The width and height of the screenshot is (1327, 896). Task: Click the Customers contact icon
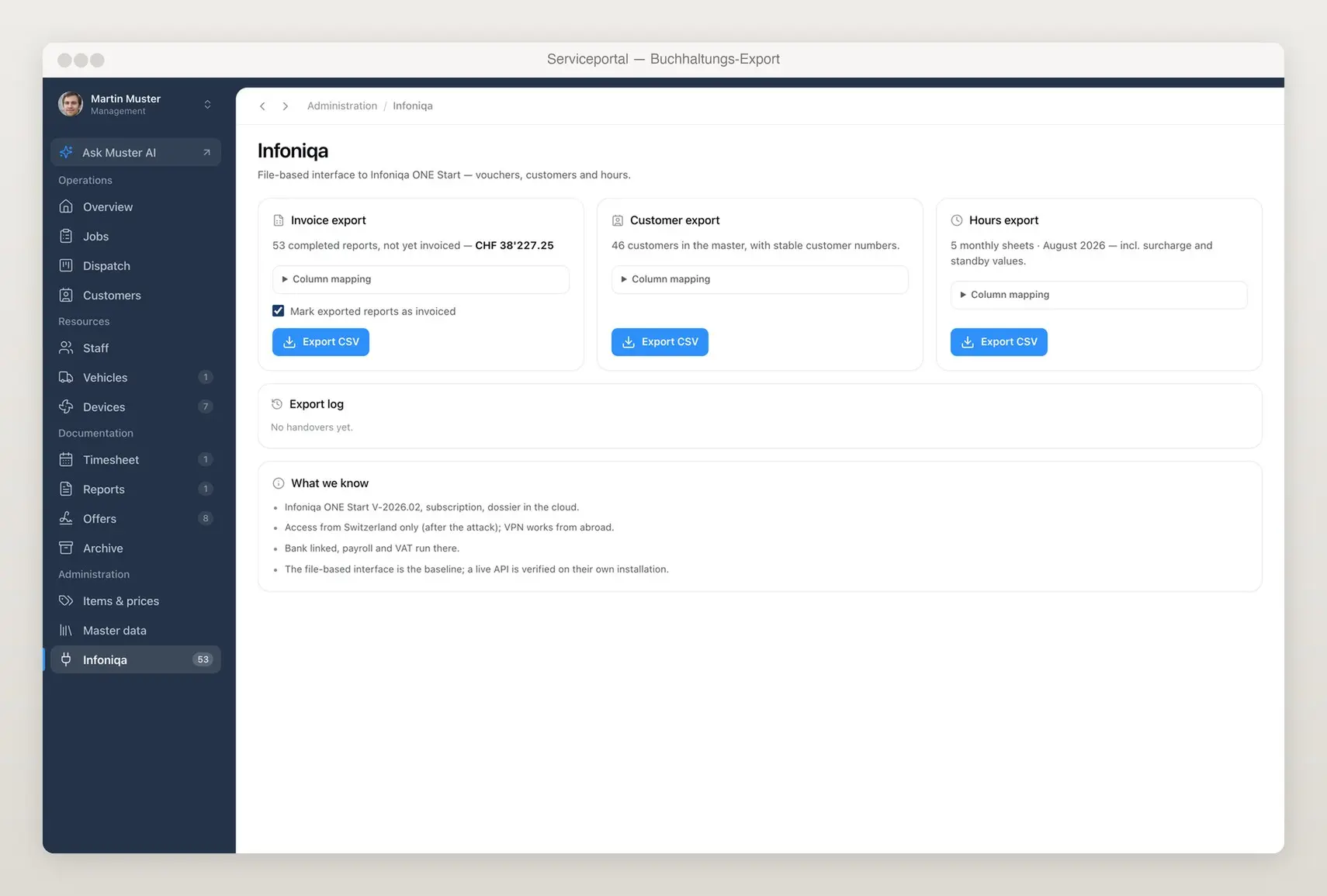pos(66,295)
